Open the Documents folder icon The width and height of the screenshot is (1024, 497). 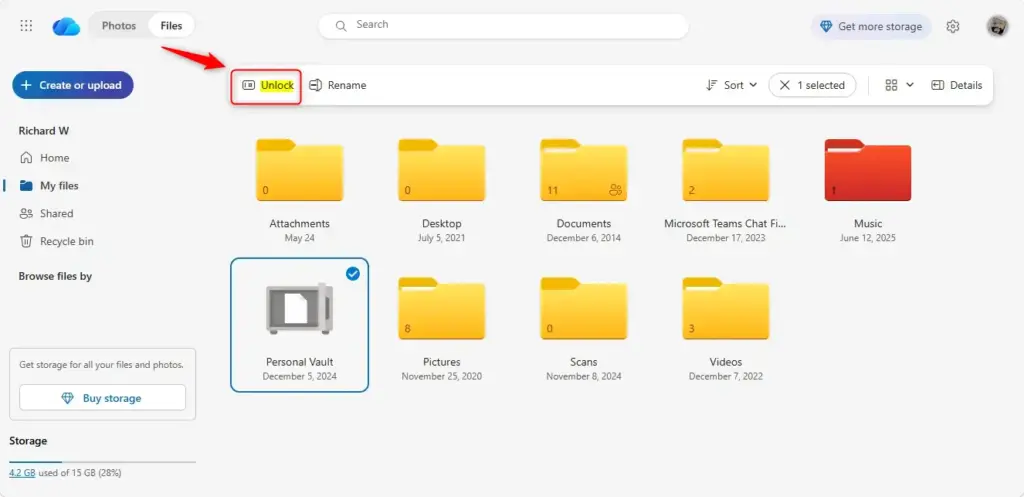584,170
